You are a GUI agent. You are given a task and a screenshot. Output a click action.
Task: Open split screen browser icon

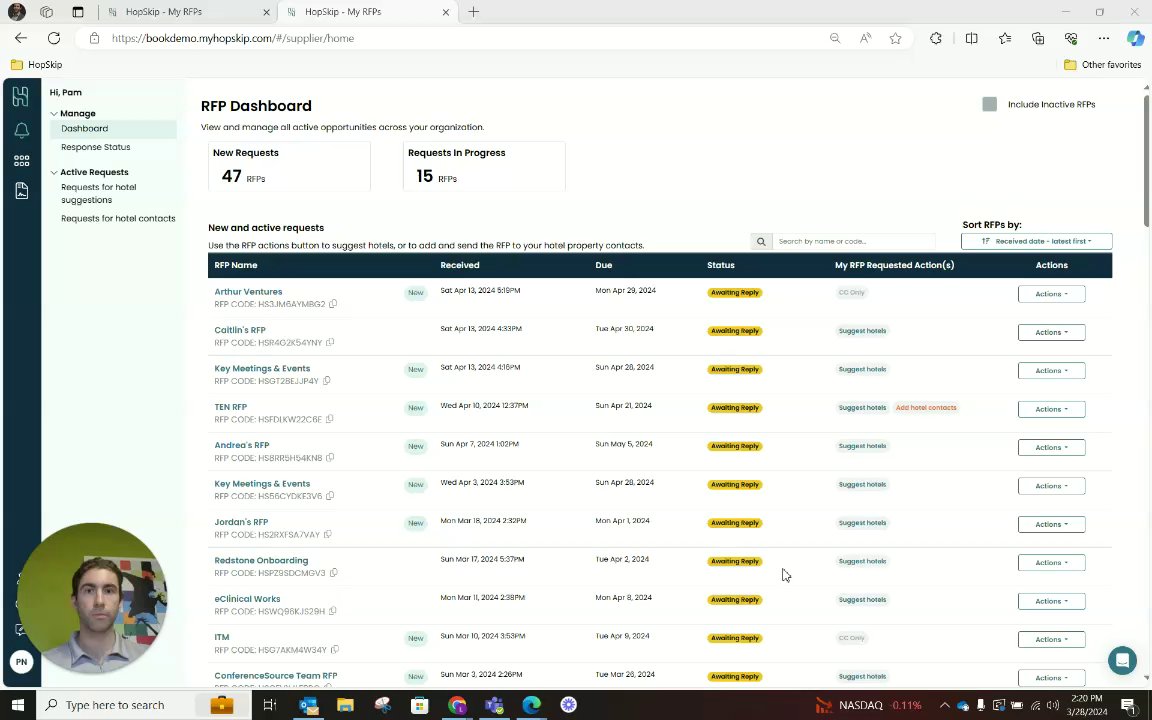point(971,38)
